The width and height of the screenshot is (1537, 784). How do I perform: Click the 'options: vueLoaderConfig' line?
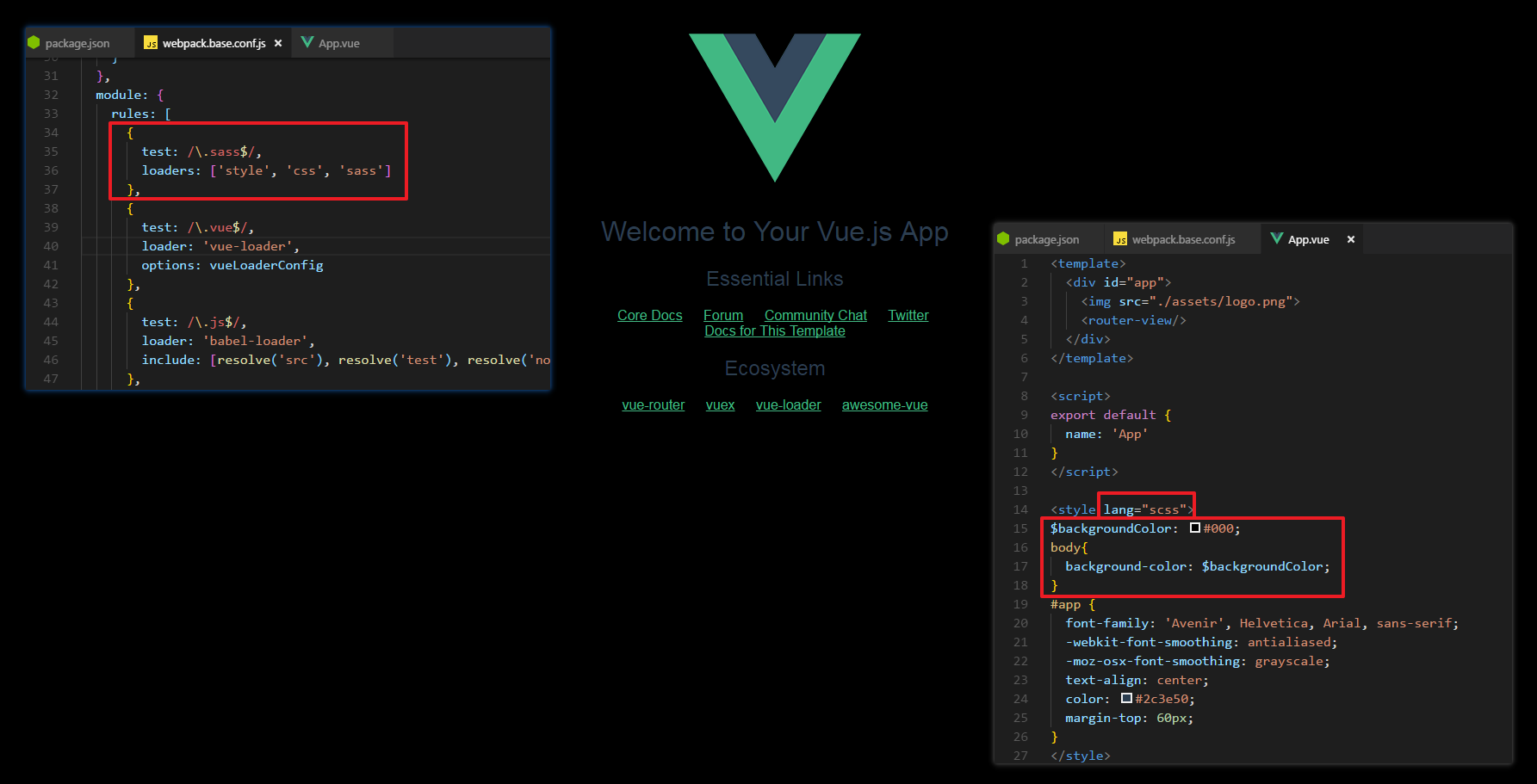pos(232,265)
